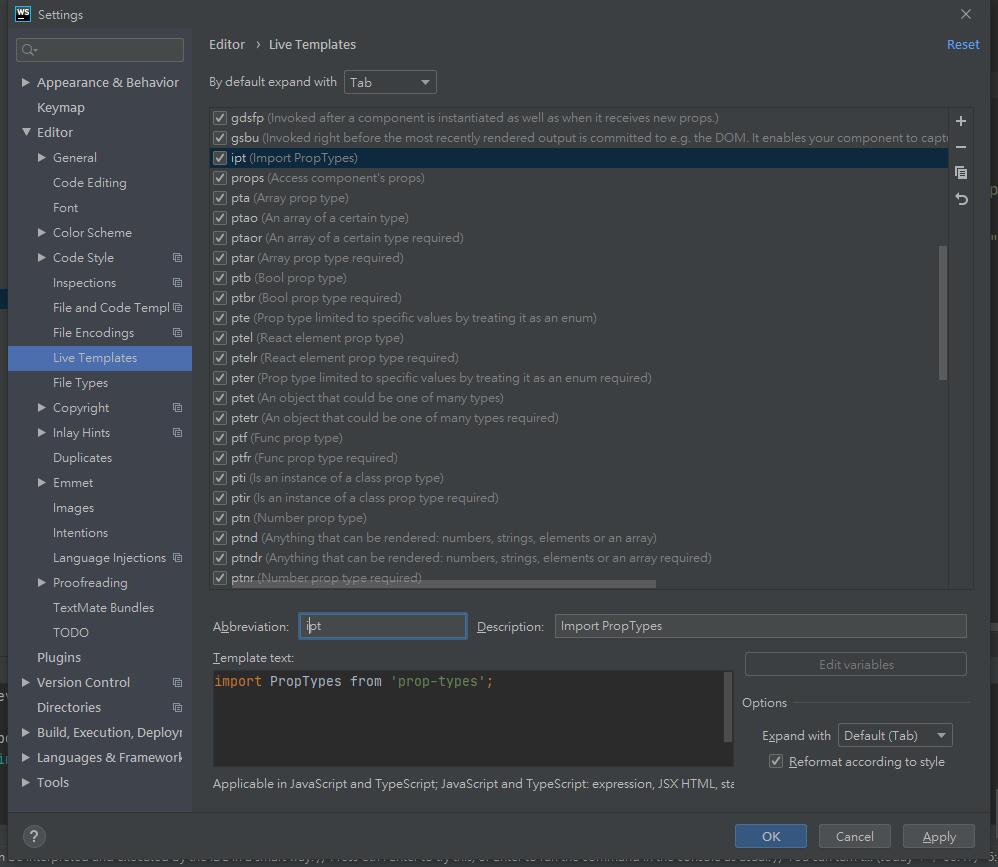This screenshot has height=867, width=998.
Task: Open the Expand with Default (Tab) dropdown
Action: tap(894, 736)
